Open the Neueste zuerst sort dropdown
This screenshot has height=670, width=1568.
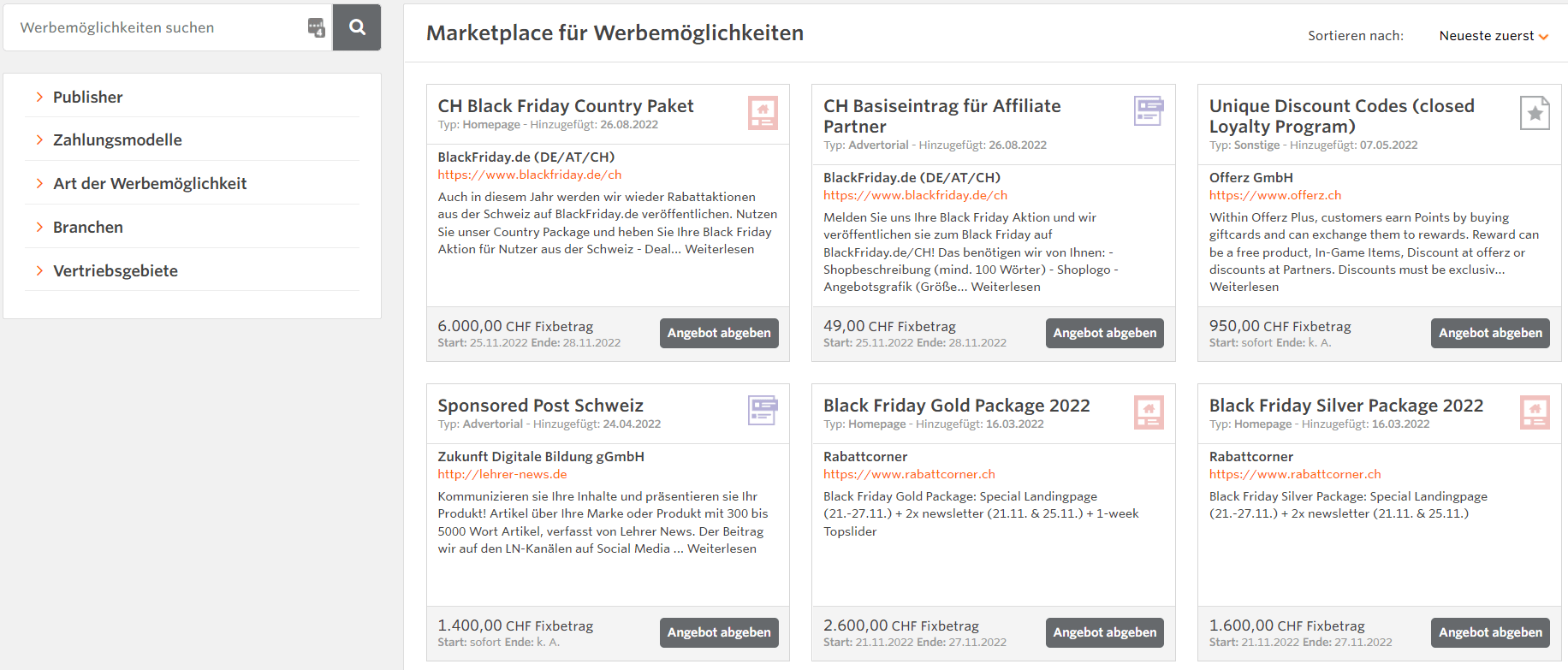click(x=1494, y=36)
